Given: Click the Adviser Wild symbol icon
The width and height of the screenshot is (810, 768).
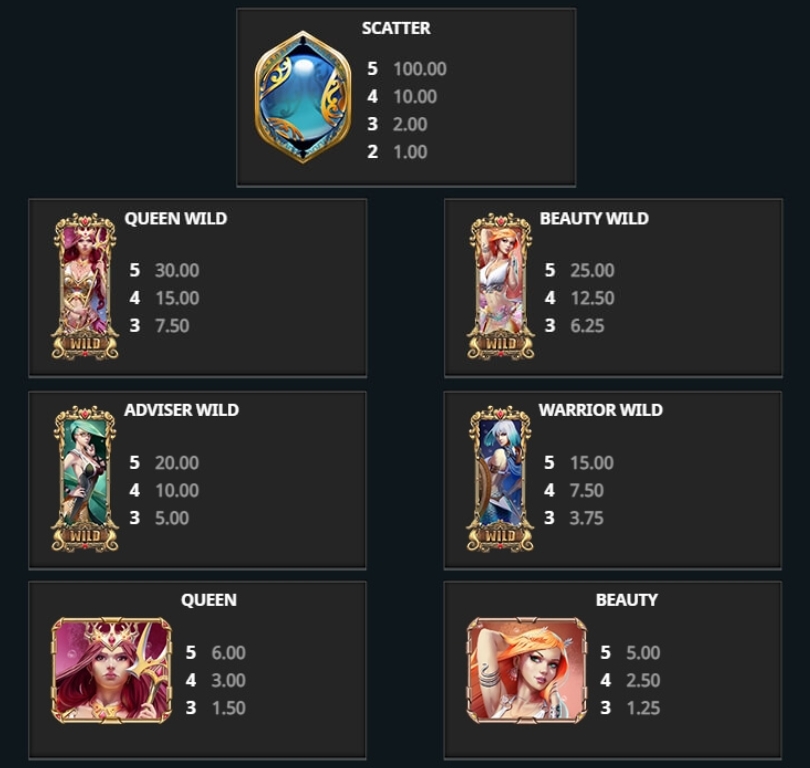Looking at the screenshot, I should click(85, 479).
